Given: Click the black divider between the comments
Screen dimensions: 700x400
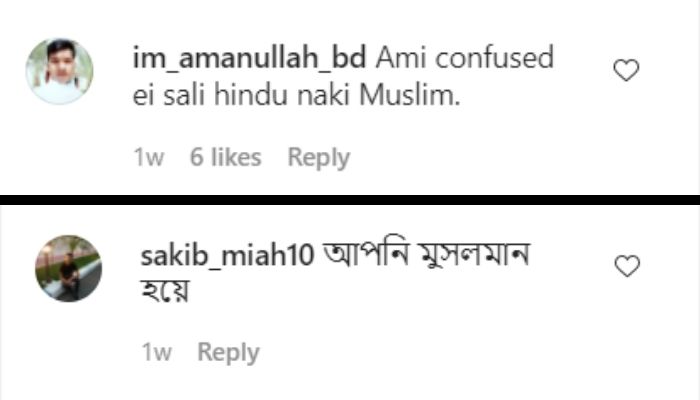Looking at the screenshot, I should (350, 199).
